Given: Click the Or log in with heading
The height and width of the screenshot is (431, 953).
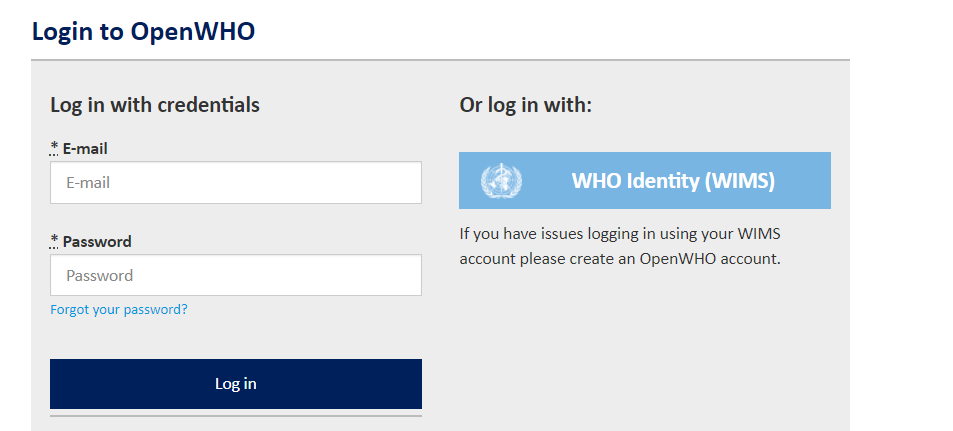Looking at the screenshot, I should click(526, 105).
